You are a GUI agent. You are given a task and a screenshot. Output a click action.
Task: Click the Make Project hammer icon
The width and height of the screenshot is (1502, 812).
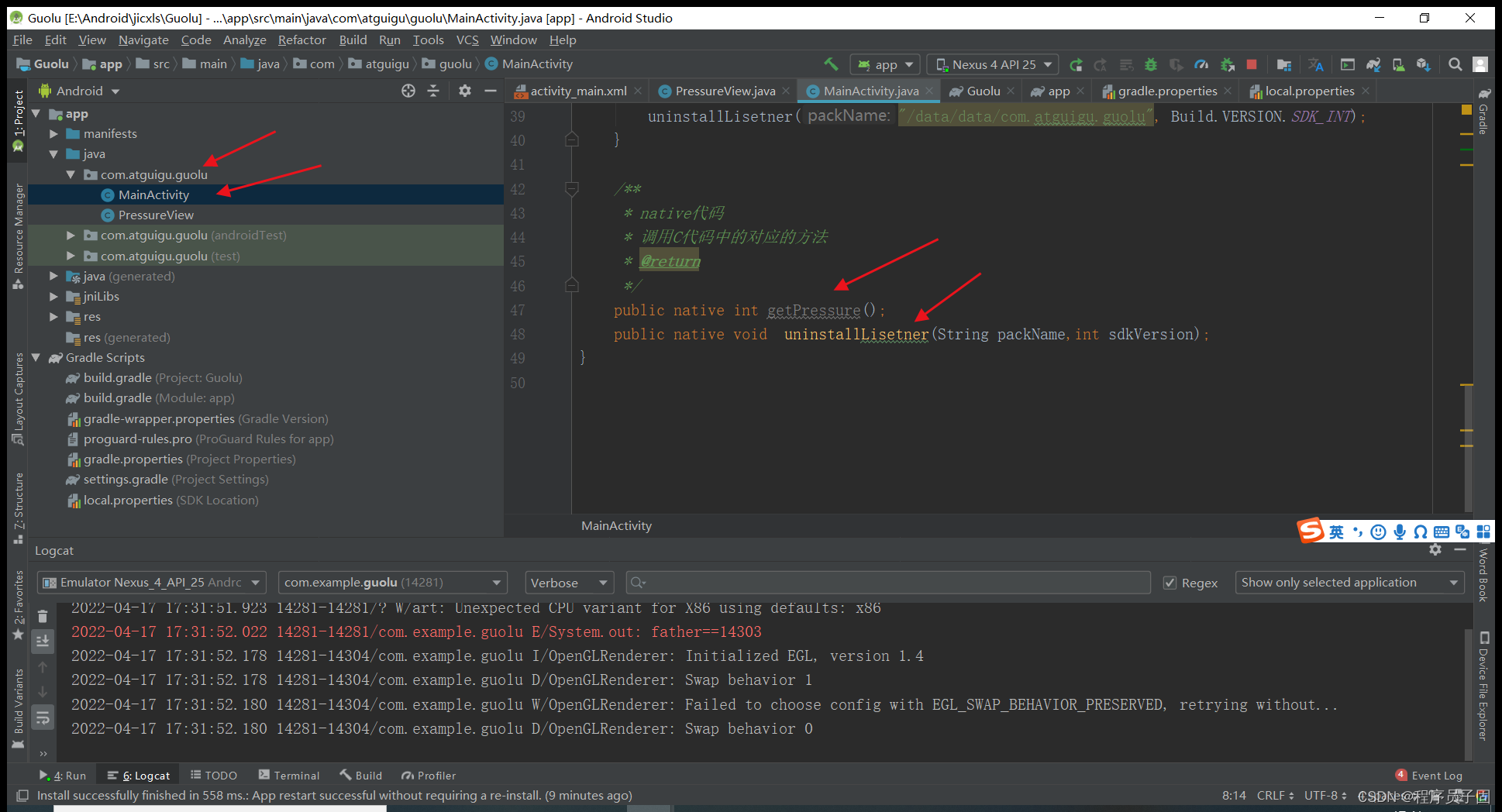831,64
